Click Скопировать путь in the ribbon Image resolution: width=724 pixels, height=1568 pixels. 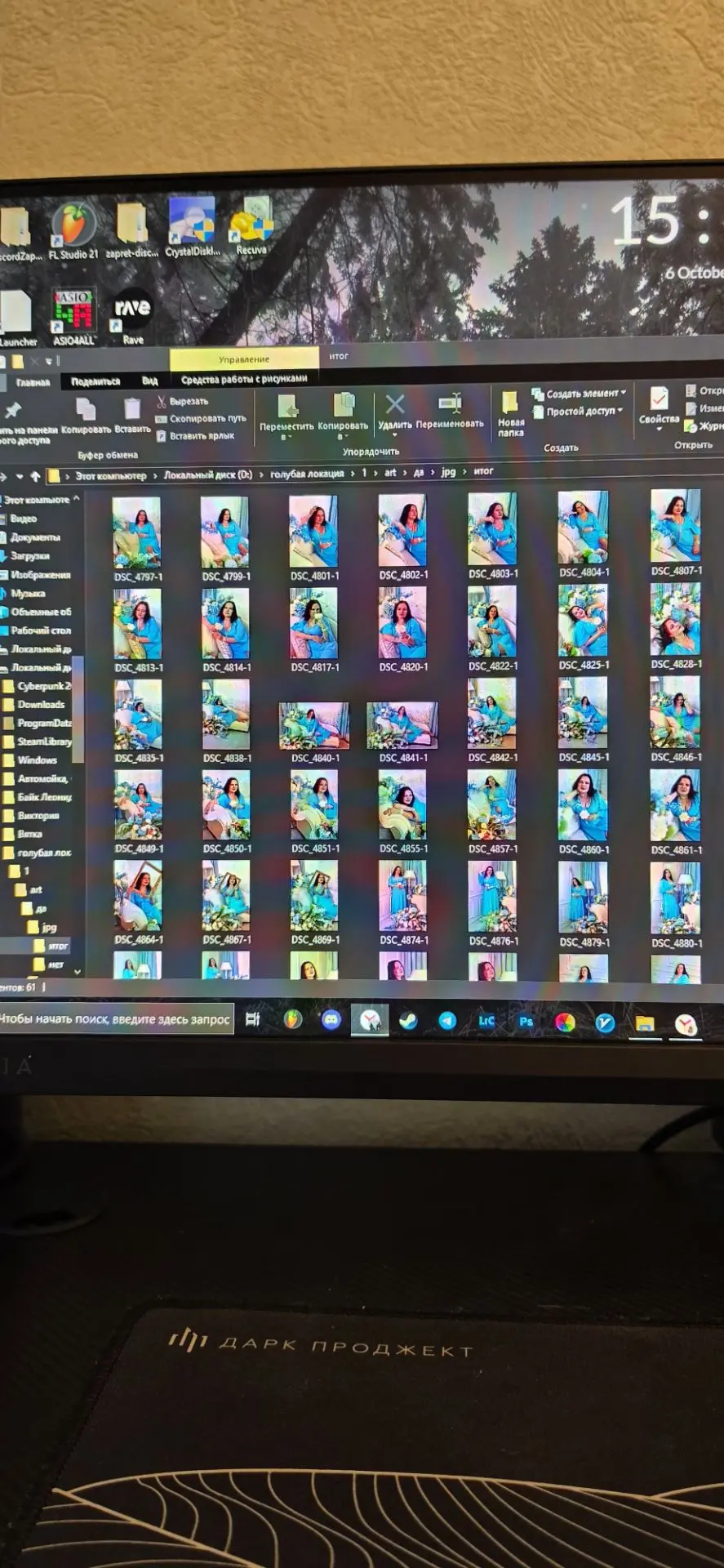coord(201,419)
